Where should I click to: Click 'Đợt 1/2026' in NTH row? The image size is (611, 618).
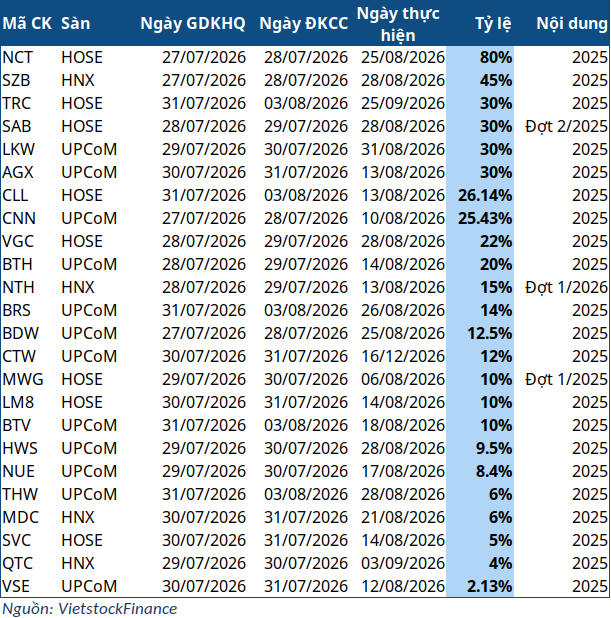click(566, 287)
